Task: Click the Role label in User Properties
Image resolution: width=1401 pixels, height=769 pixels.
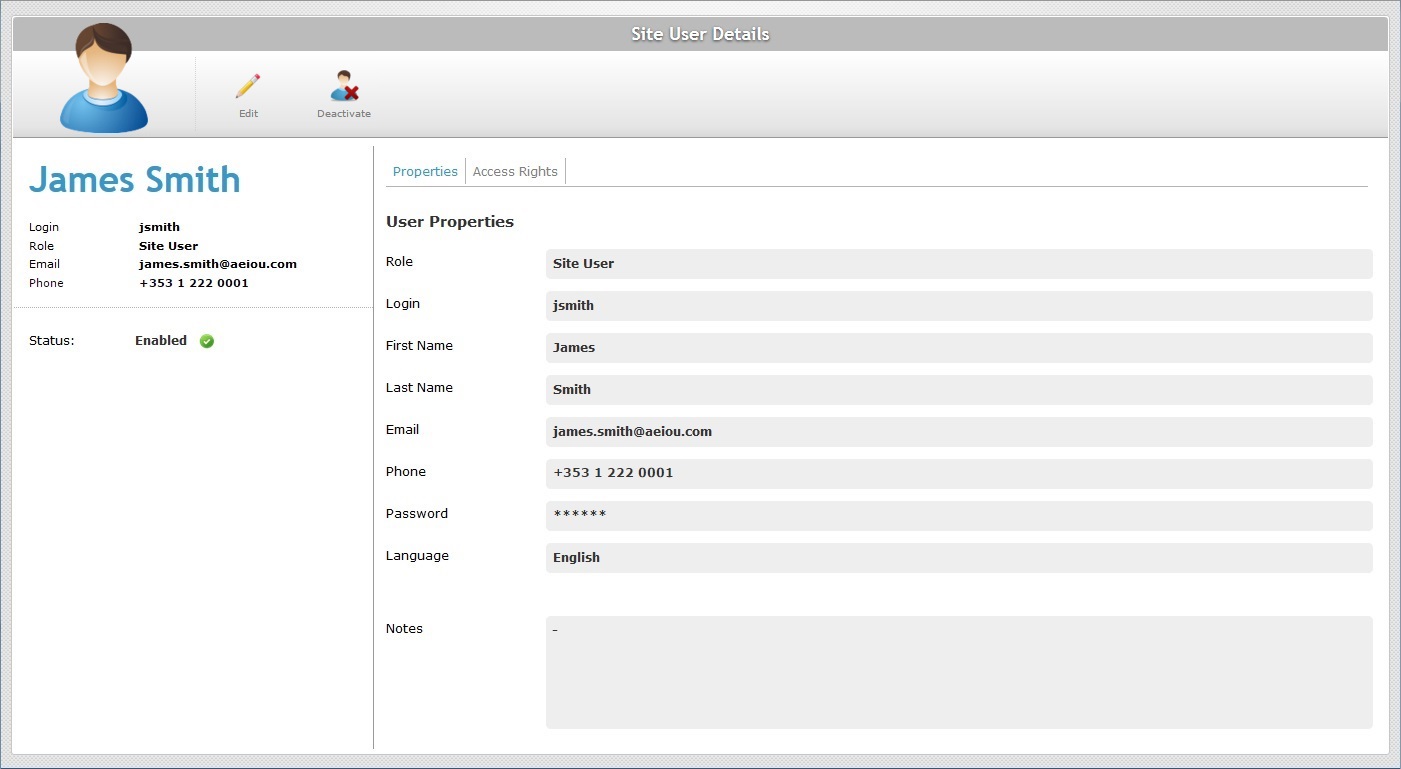Action: [399, 262]
